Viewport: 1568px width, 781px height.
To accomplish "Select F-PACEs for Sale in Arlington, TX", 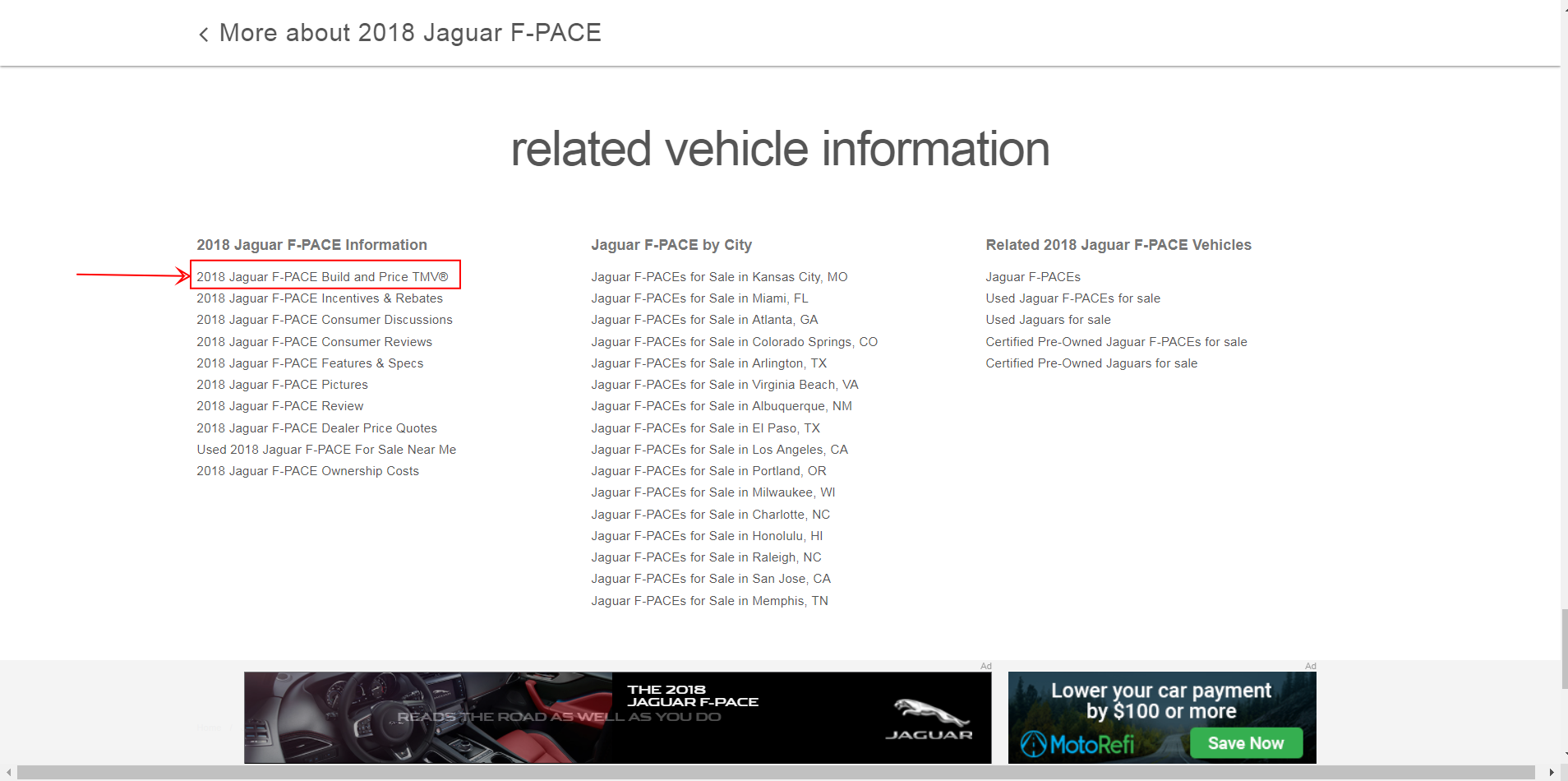I will [708, 363].
